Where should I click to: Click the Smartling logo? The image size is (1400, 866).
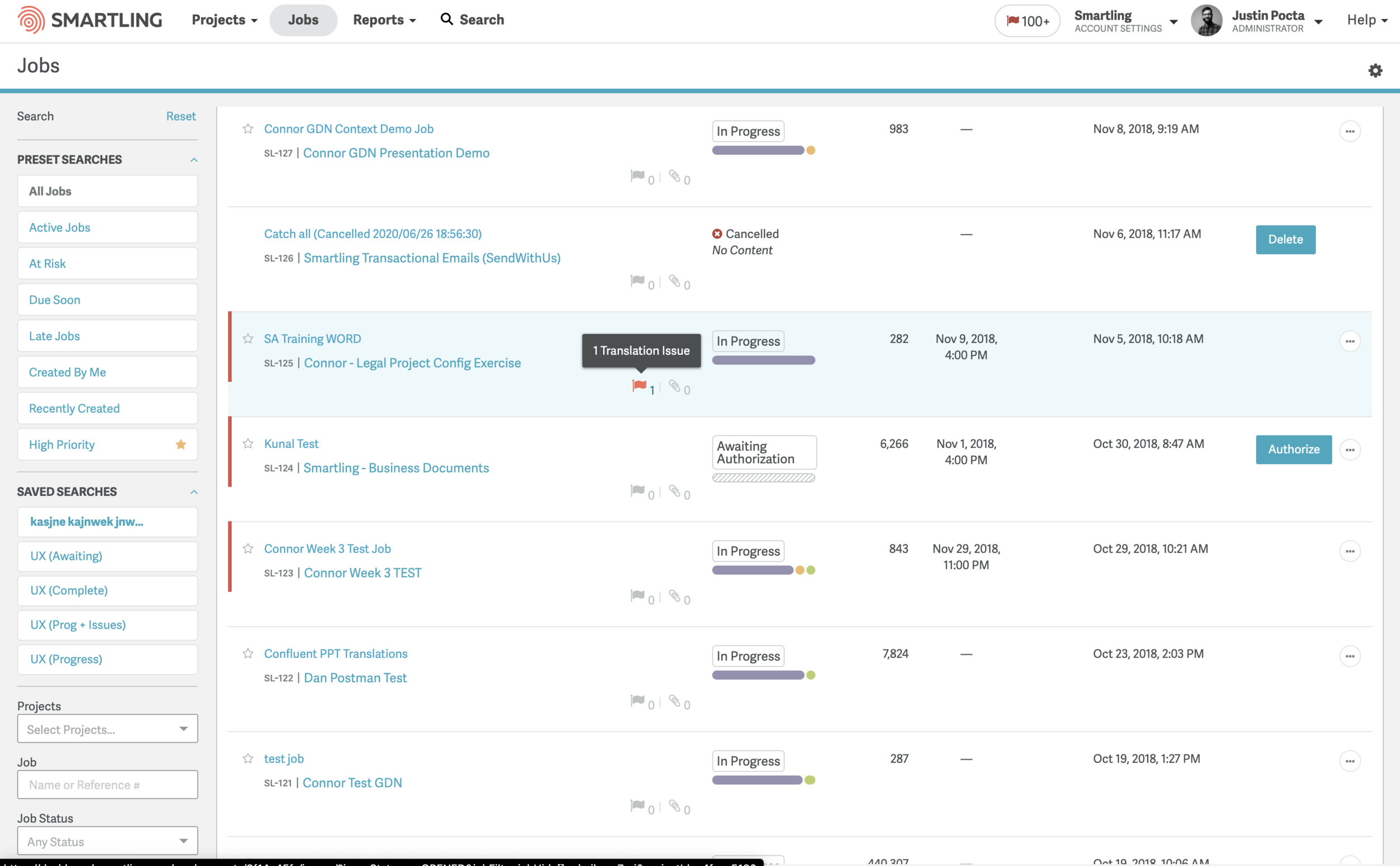pyautogui.click(x=90, y=20)
